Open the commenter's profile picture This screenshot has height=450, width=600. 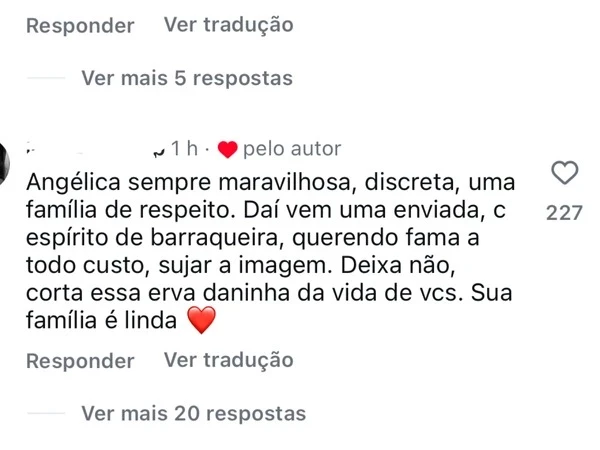(x=4, y=160)
